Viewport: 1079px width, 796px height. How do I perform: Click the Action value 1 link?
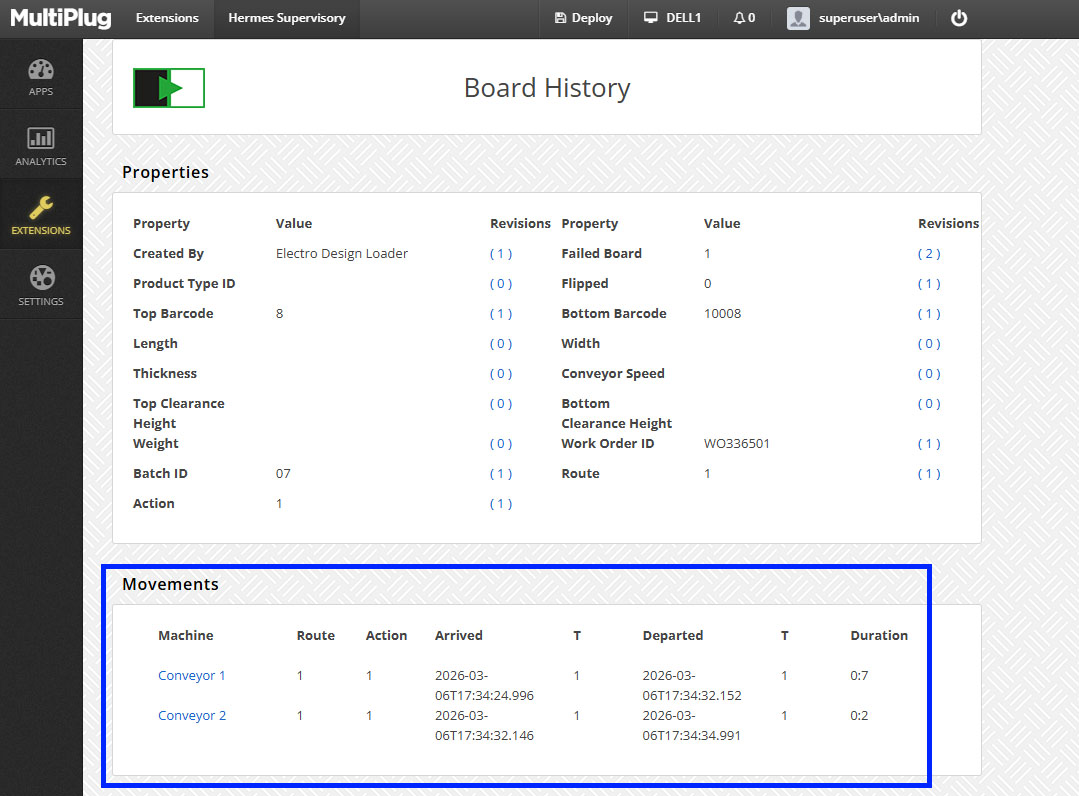tap(279, 504)
